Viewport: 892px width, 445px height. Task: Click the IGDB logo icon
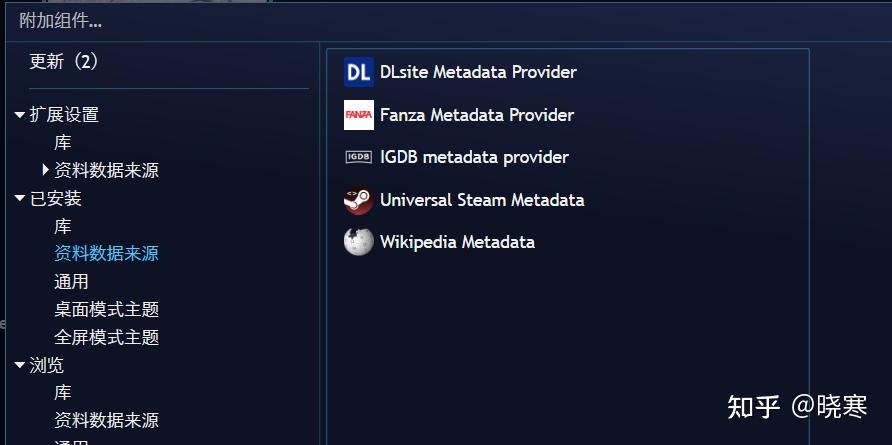(x=358, y=157)
